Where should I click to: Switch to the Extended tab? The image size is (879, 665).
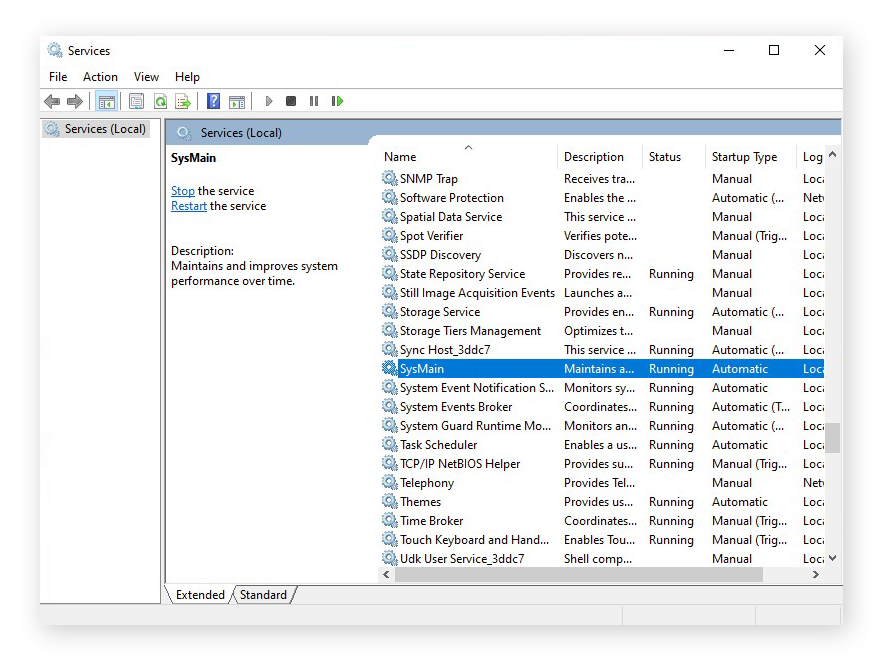(x=198, y=595)
